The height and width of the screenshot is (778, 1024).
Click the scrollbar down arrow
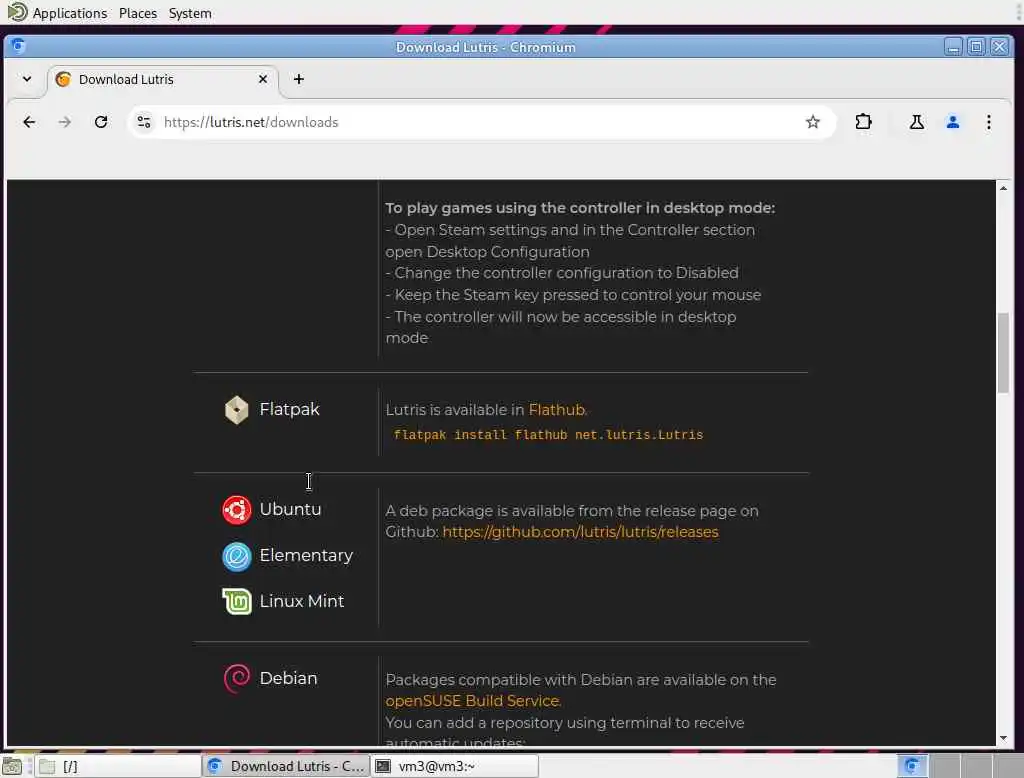1003,739
